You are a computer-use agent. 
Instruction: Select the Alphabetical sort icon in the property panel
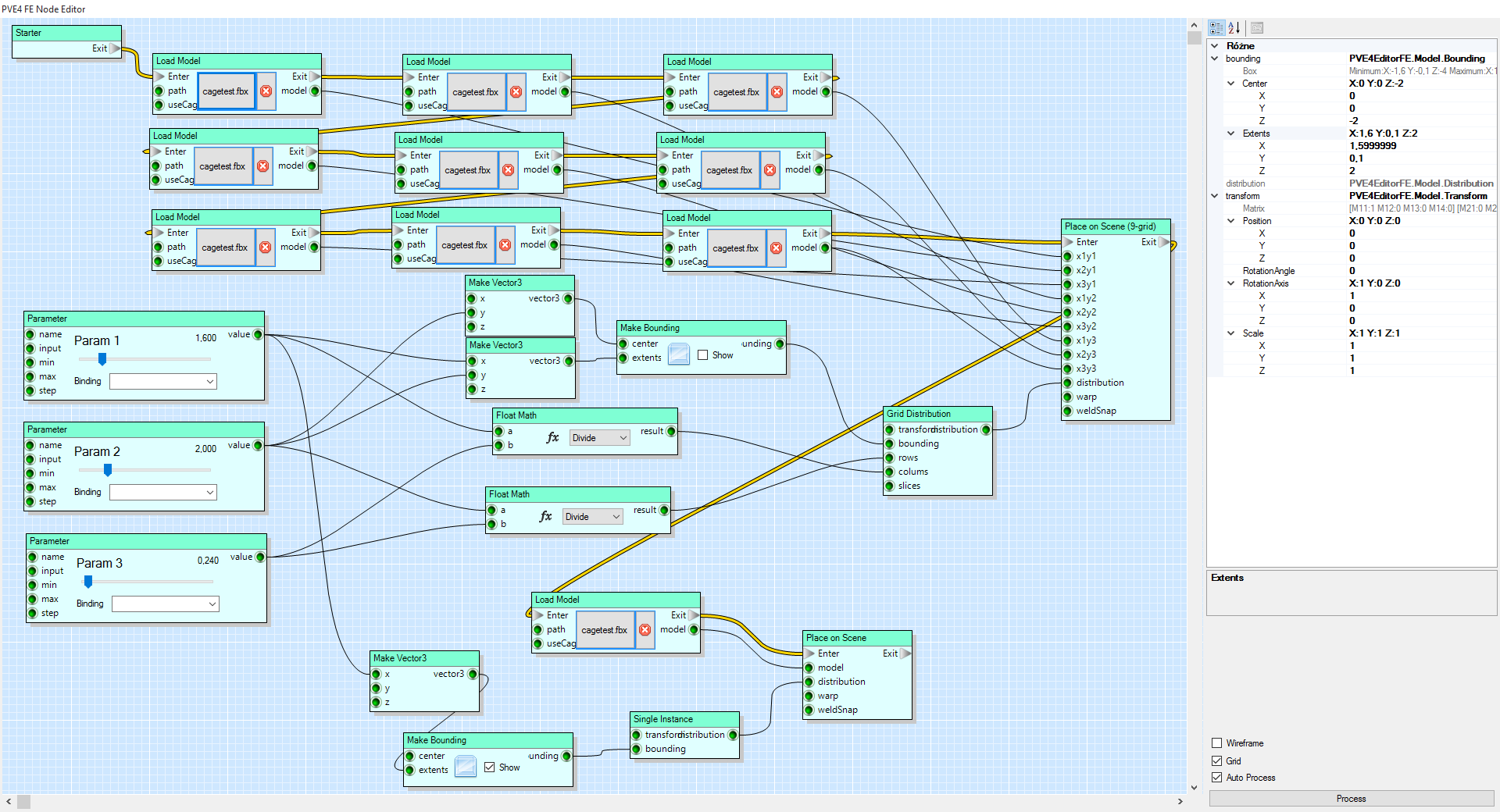pyautogui.click(x=1234, y=27)
